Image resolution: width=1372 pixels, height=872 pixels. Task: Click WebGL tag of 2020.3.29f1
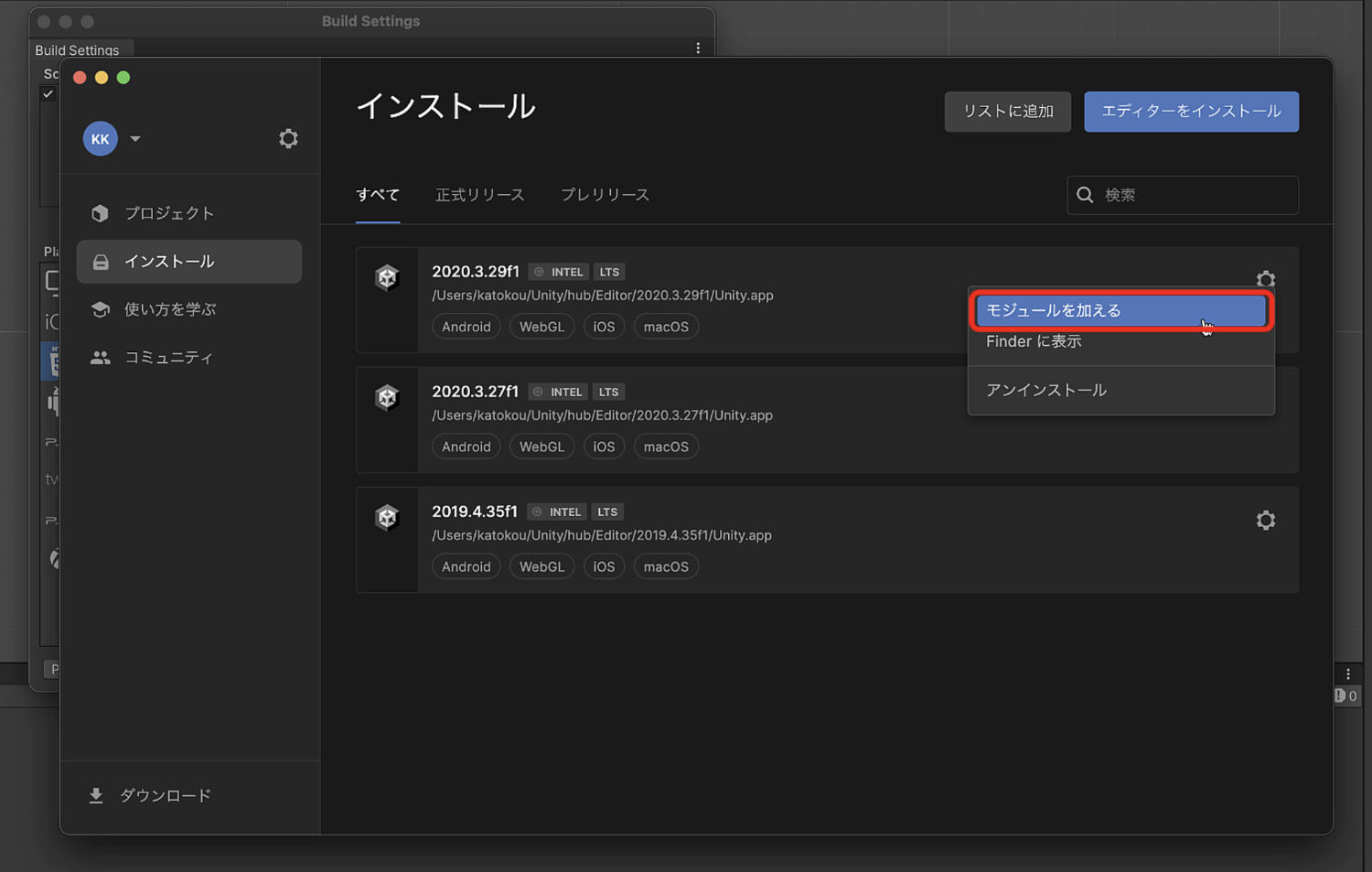[x=541, y=327]
